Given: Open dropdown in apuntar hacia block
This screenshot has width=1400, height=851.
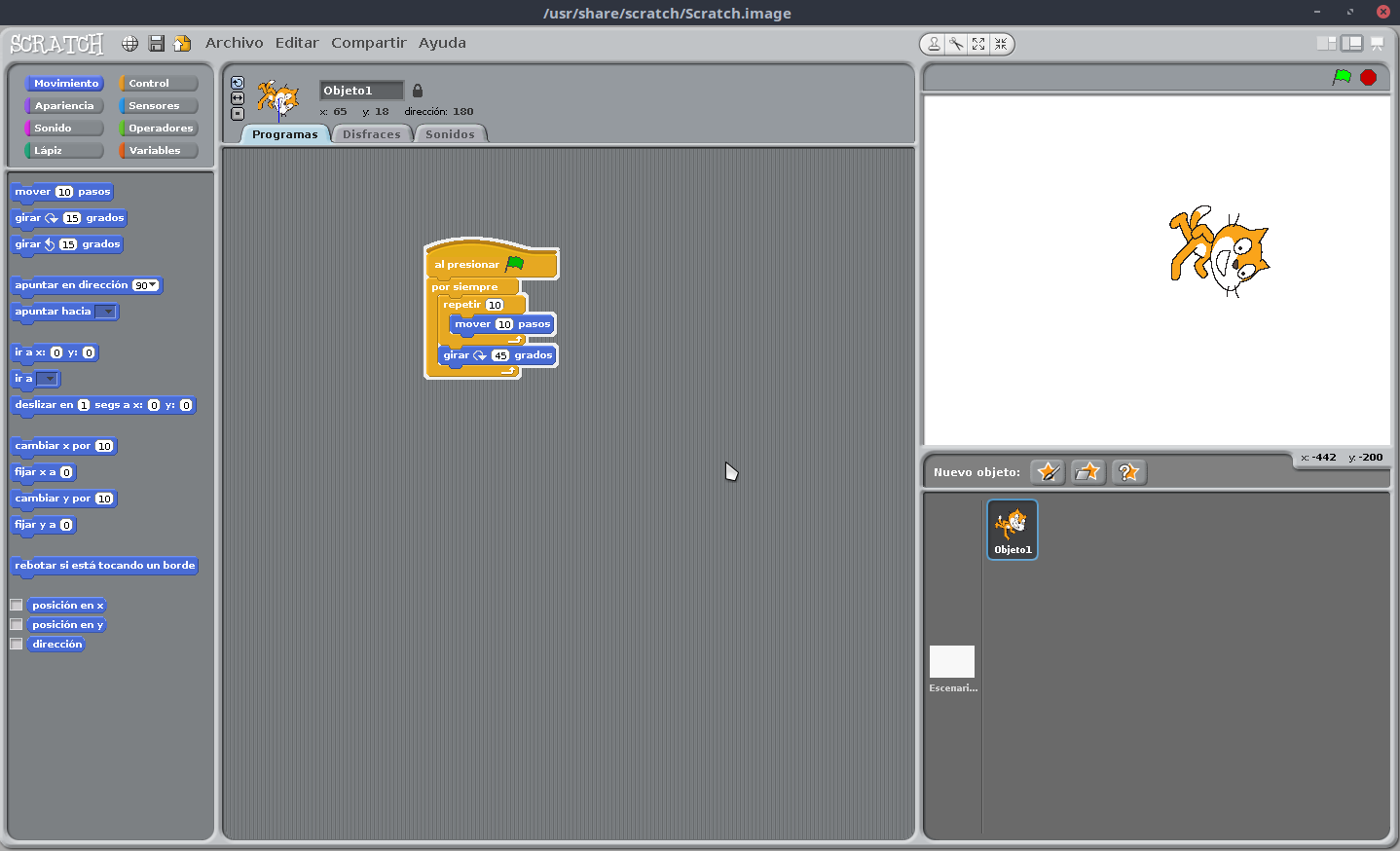Looking at the screenshot, I should click(x=107, y=312).
